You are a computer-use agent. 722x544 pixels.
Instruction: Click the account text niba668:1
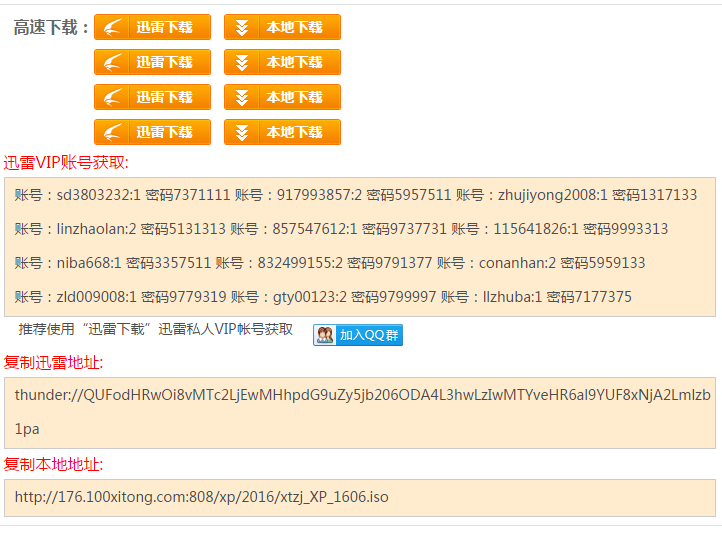click(89, 263)
